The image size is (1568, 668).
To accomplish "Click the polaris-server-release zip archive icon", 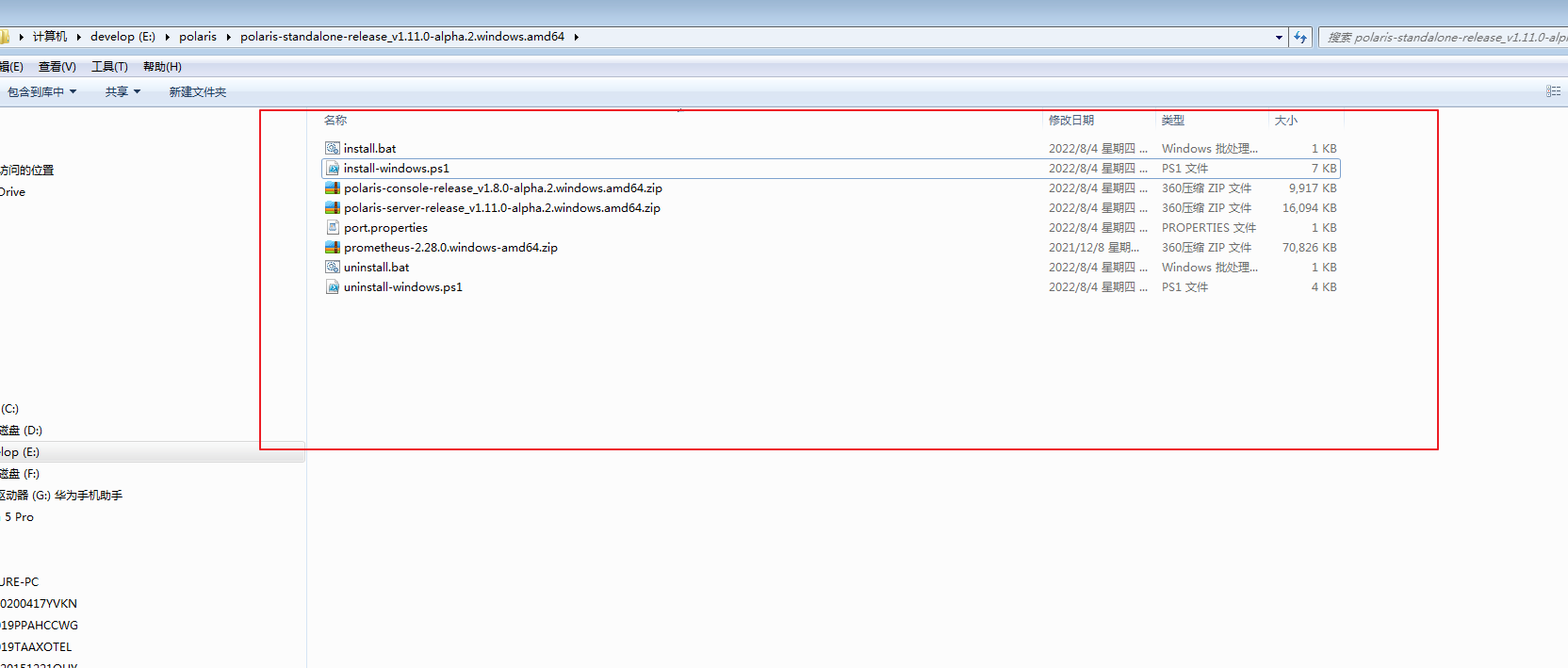I will pyautogui.click(x=332, y=208).
